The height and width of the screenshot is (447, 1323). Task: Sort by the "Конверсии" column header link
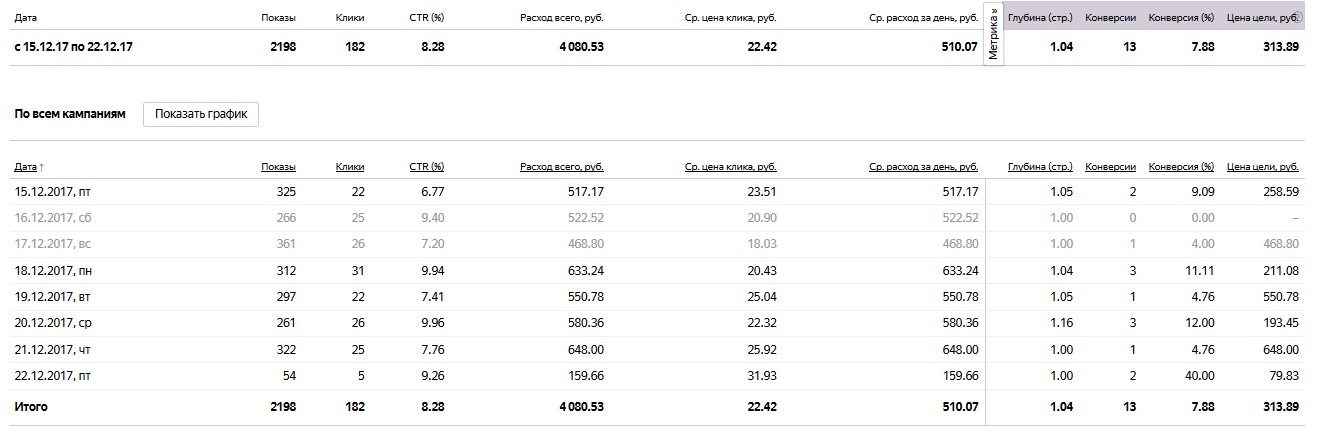[x=1110, y=167]
